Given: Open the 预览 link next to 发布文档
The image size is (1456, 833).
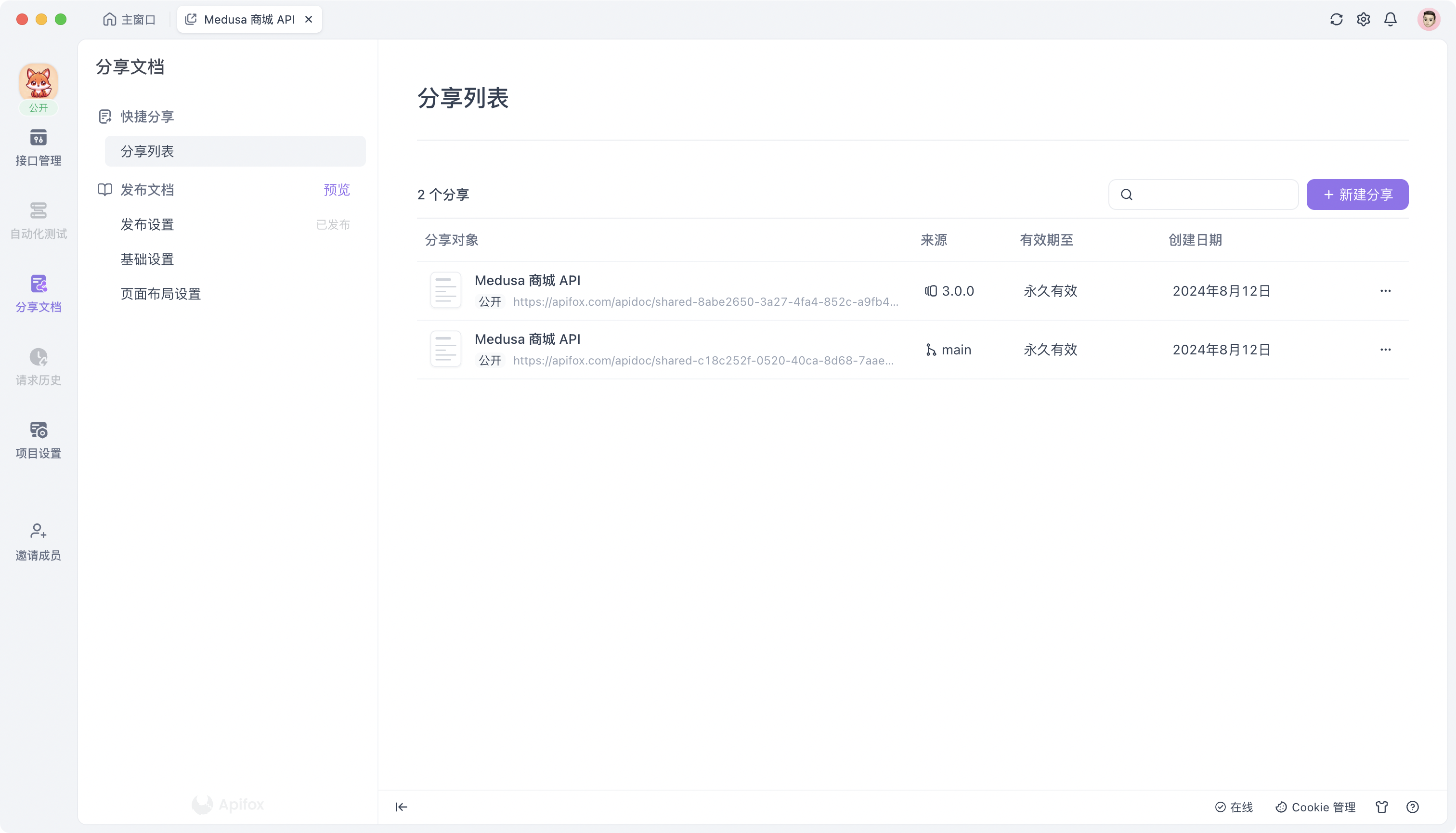Looking at the screenshot, I should (336, 189).
